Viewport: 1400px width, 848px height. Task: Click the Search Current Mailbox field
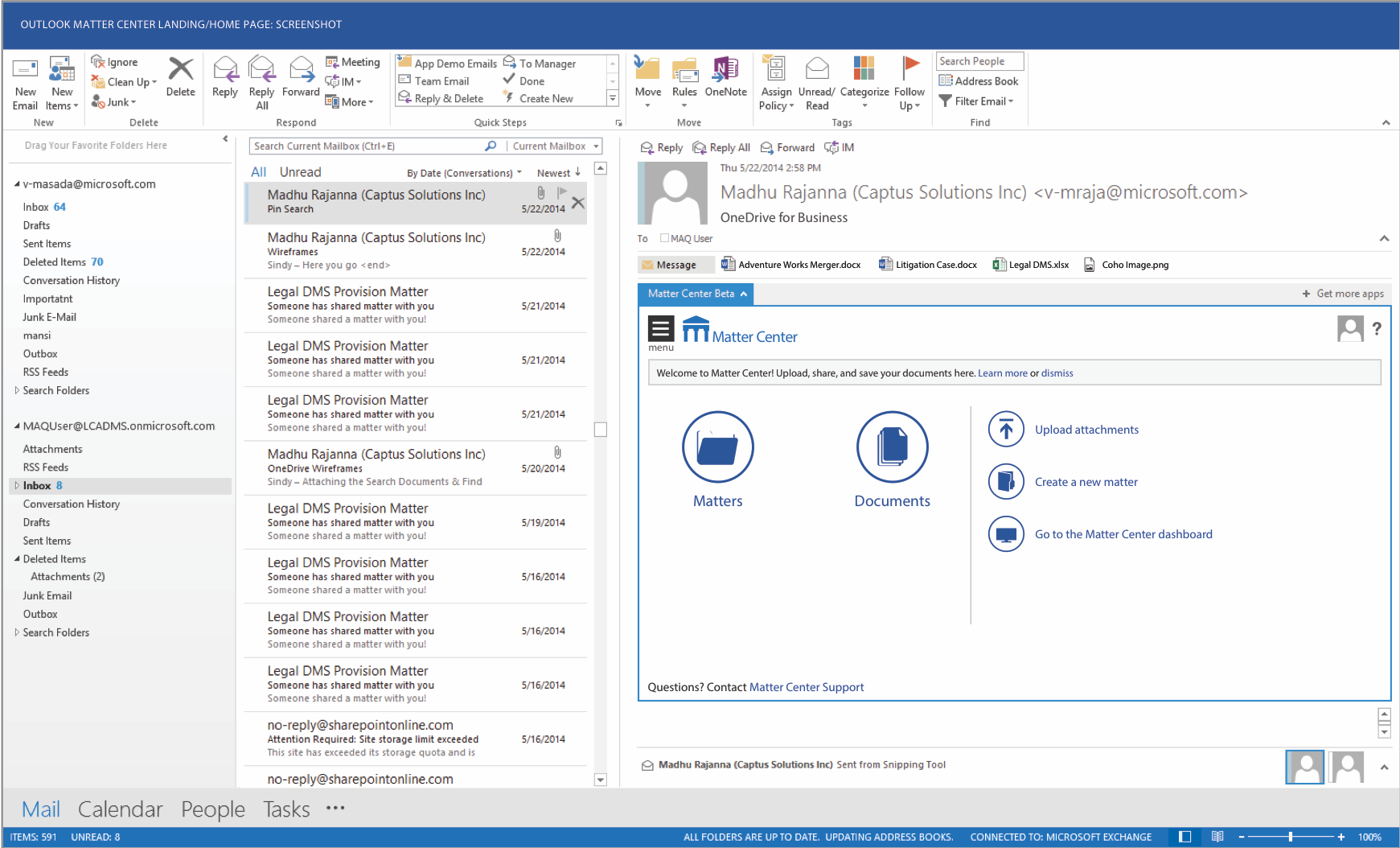367,146
